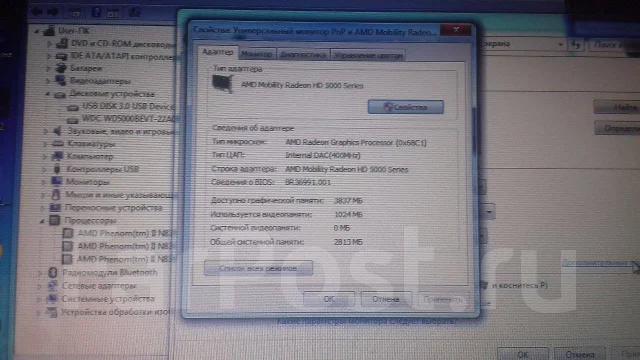Click the Радиомодули Bluetooth icon

pos(53,272)
